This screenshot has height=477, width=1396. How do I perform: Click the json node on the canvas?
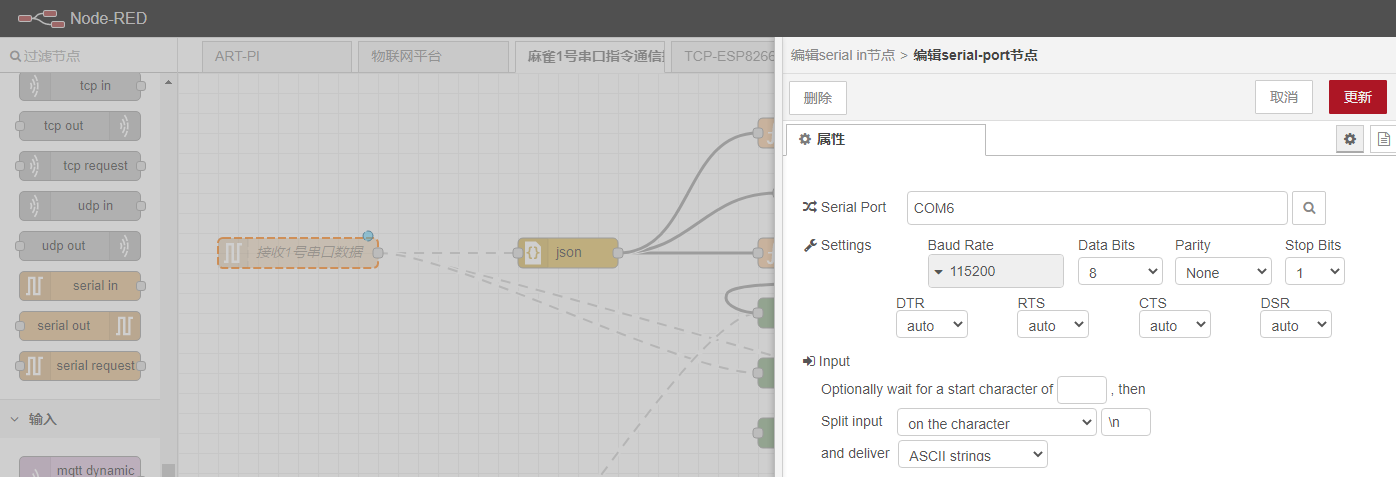click(x=568, y=253)
